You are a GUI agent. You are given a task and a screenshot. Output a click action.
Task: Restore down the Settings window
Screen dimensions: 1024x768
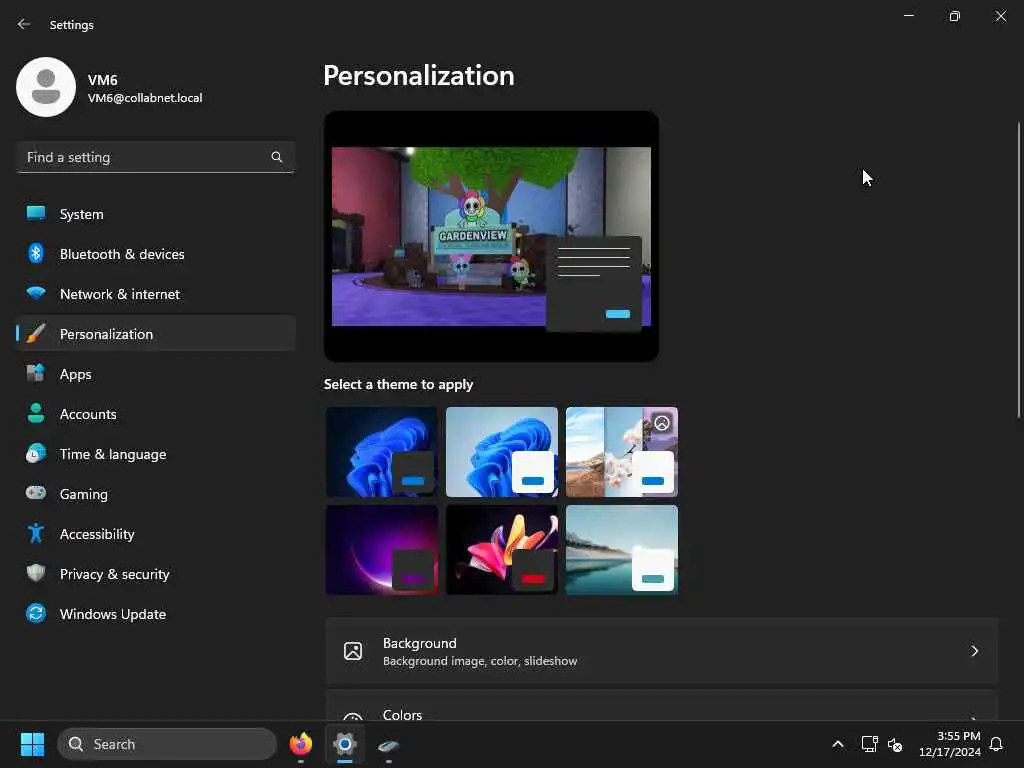click(955, 16)
